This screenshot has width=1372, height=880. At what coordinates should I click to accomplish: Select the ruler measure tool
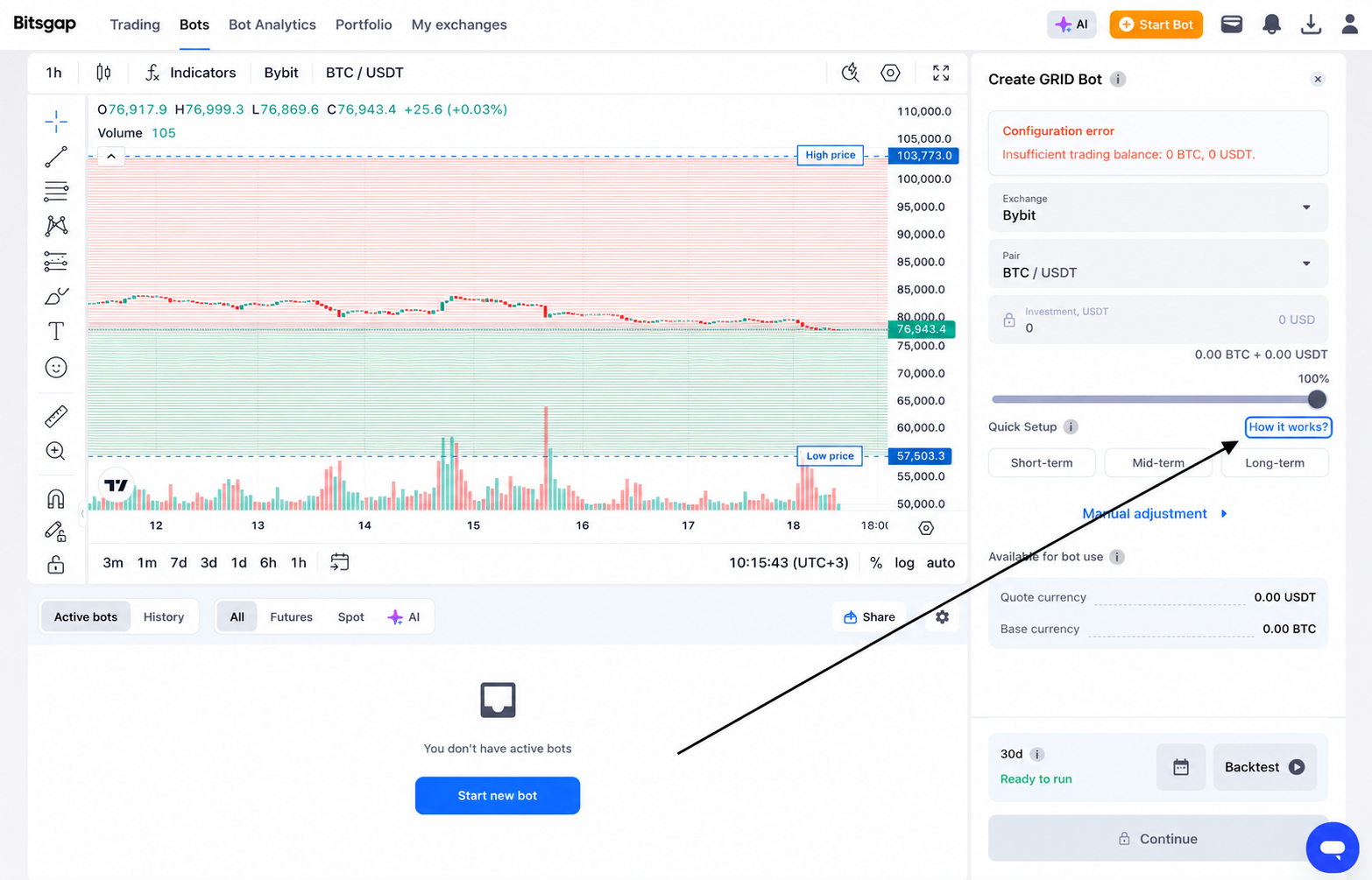tap(56, 416)
